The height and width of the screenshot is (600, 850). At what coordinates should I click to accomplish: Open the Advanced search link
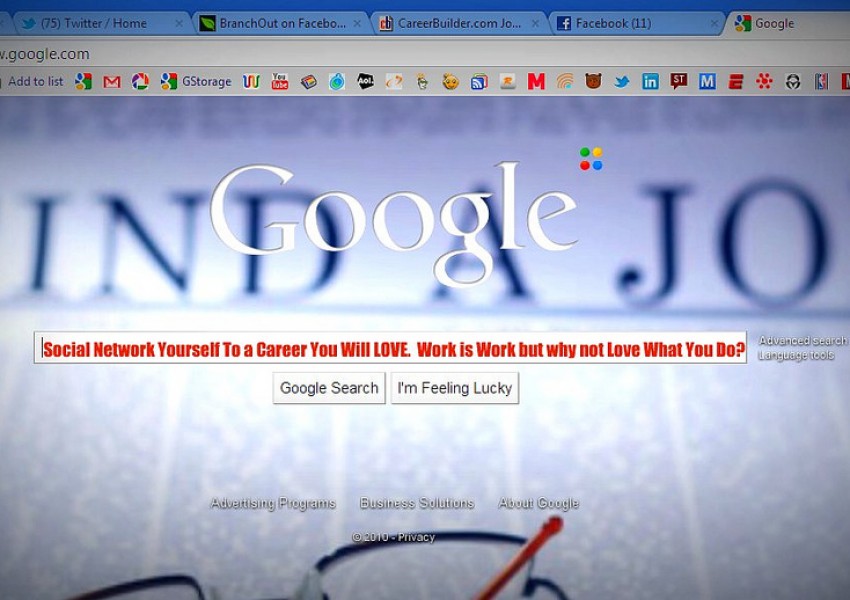pos(802,341)
